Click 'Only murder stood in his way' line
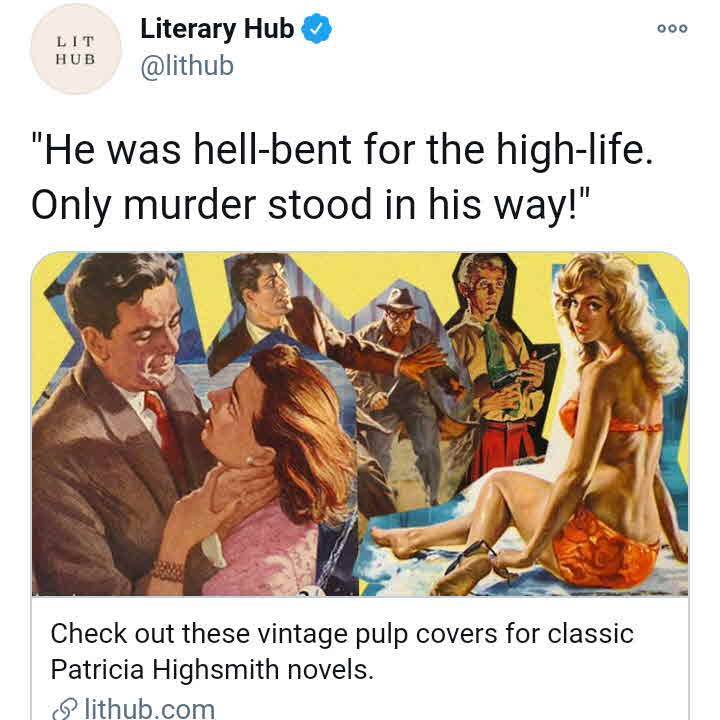 [x=310, y=204]
